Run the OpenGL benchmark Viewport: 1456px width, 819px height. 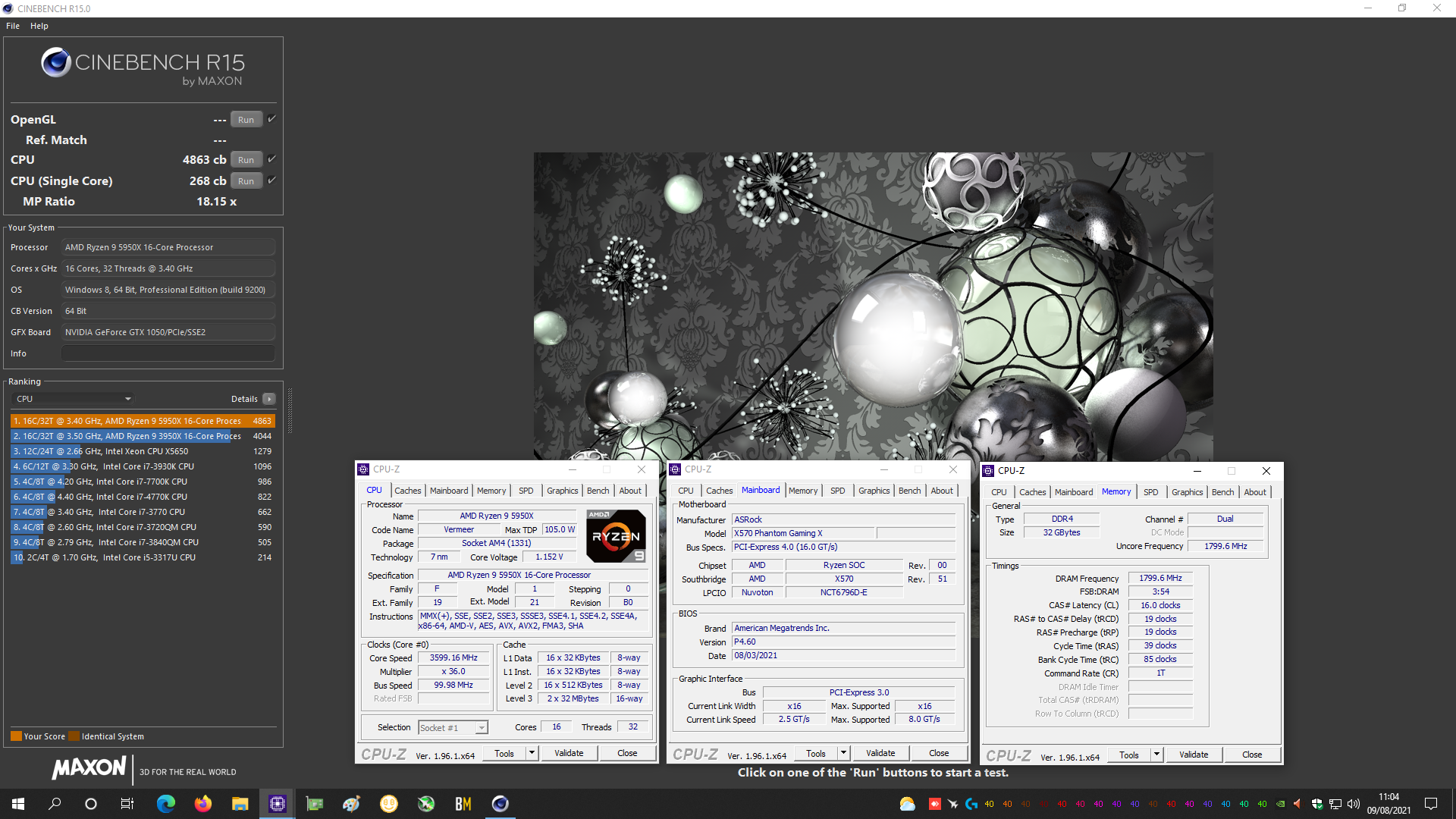[x=246, y=120]
